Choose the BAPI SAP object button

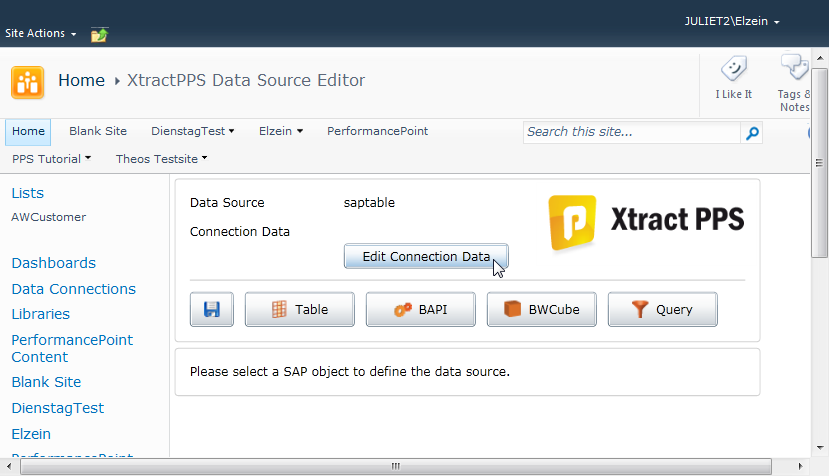click(421, 309)
